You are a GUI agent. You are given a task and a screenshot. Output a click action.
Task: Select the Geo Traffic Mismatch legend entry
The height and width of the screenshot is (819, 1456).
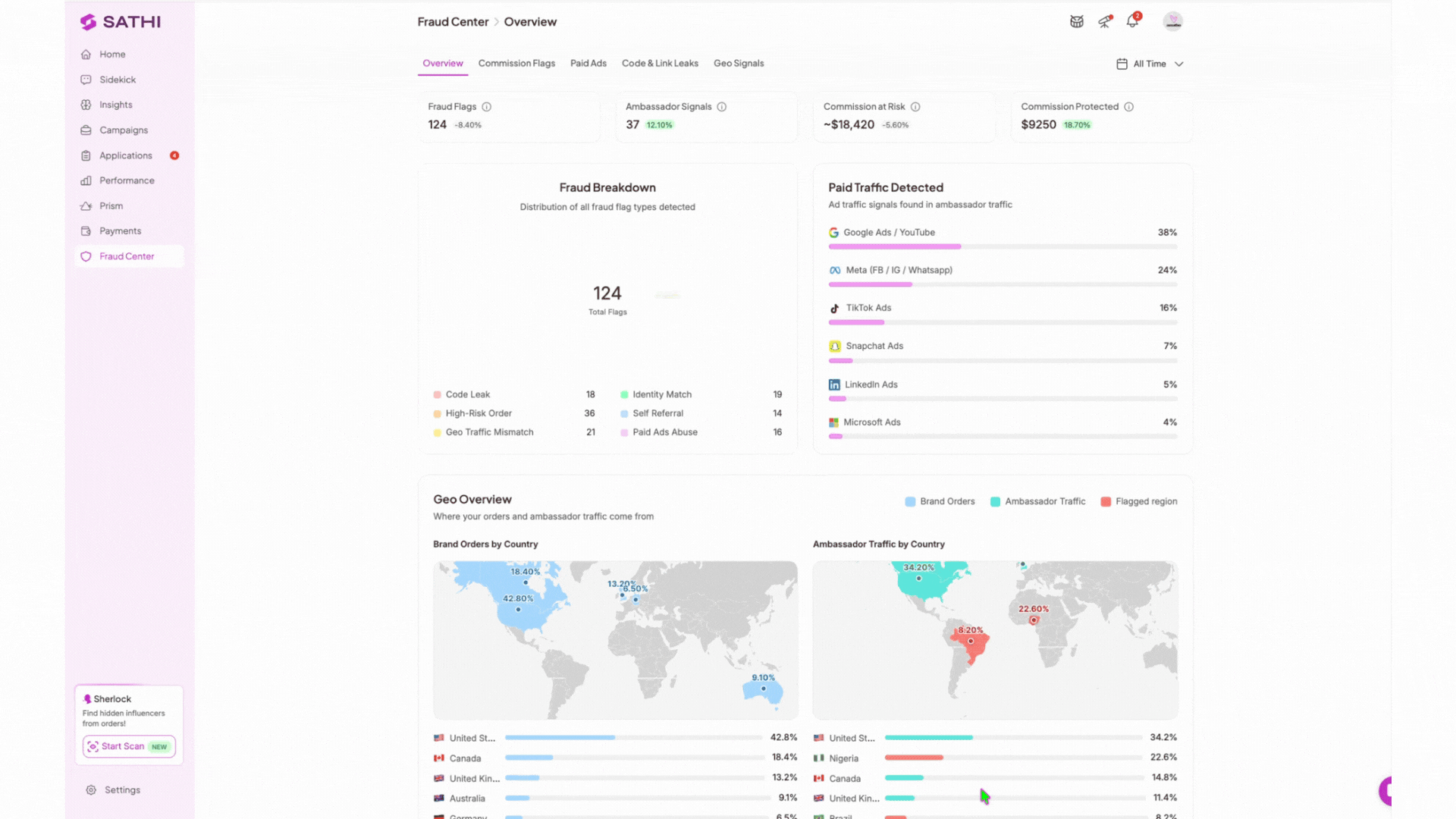pyautogui.click(x=514, y=432)
